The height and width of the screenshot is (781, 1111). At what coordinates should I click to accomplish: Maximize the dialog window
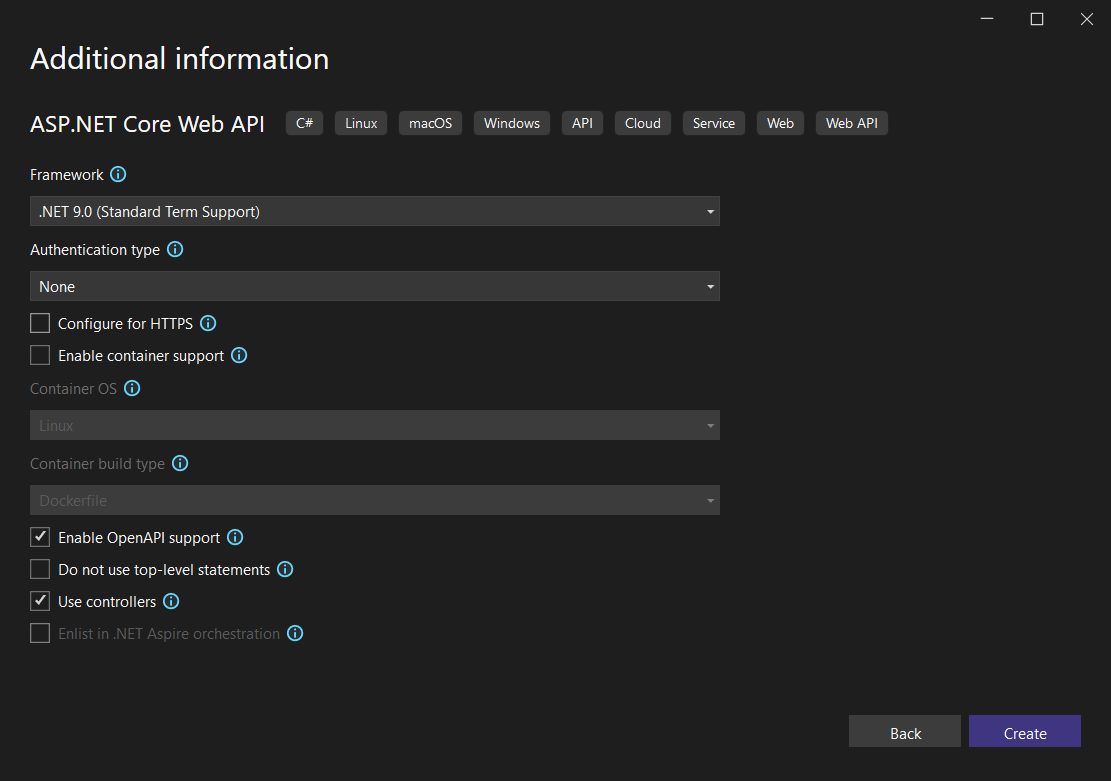pos(1037,19)
